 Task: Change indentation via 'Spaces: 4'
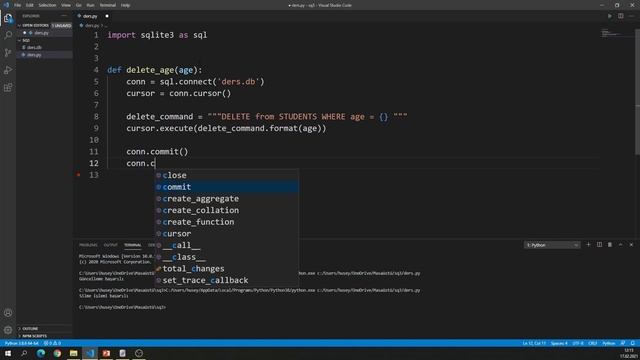click(559, 343)
